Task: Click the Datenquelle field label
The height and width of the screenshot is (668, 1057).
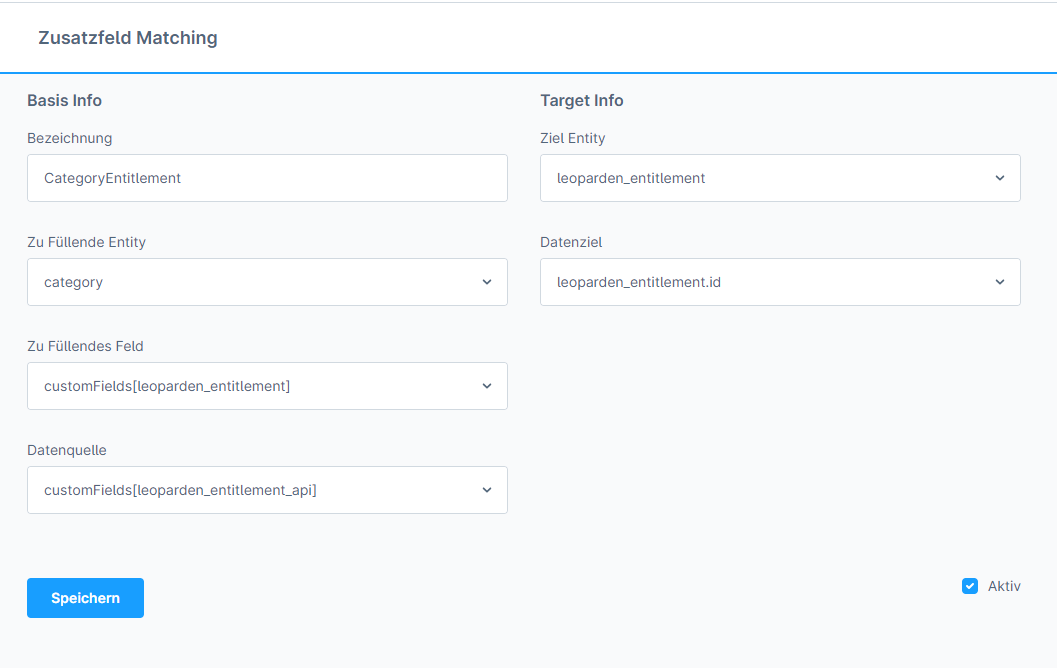Action: tap(67, 450)
